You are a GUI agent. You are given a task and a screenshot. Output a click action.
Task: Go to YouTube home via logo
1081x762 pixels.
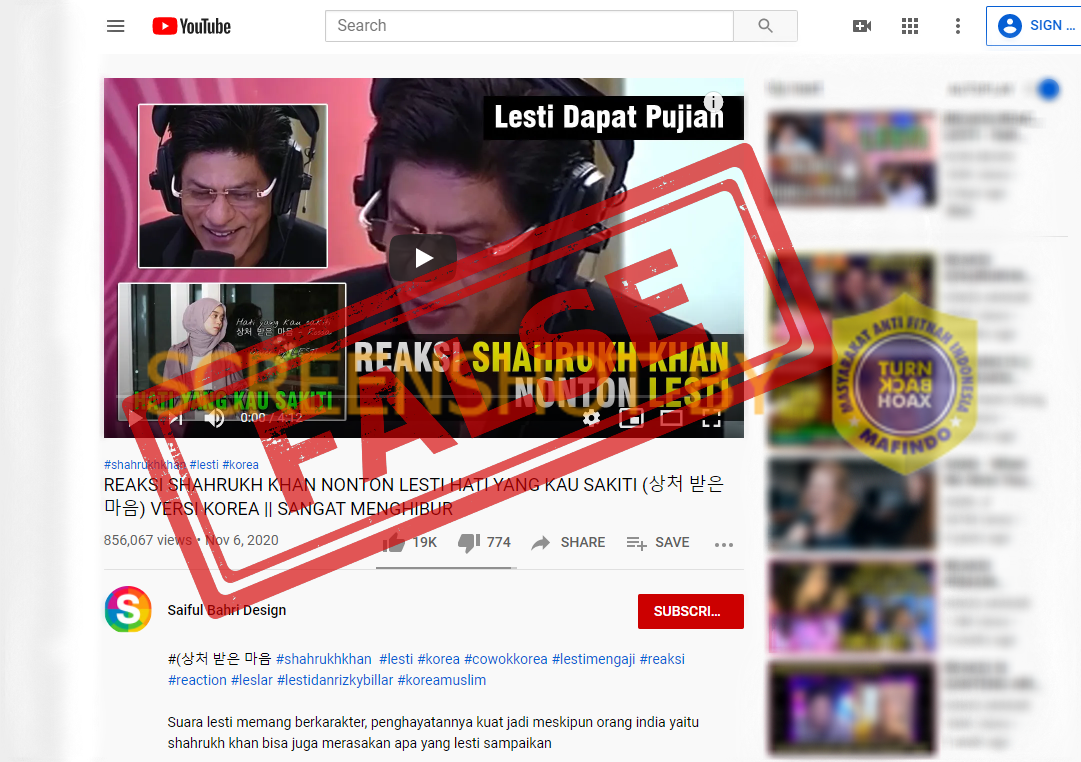click(x=192, y=26)
